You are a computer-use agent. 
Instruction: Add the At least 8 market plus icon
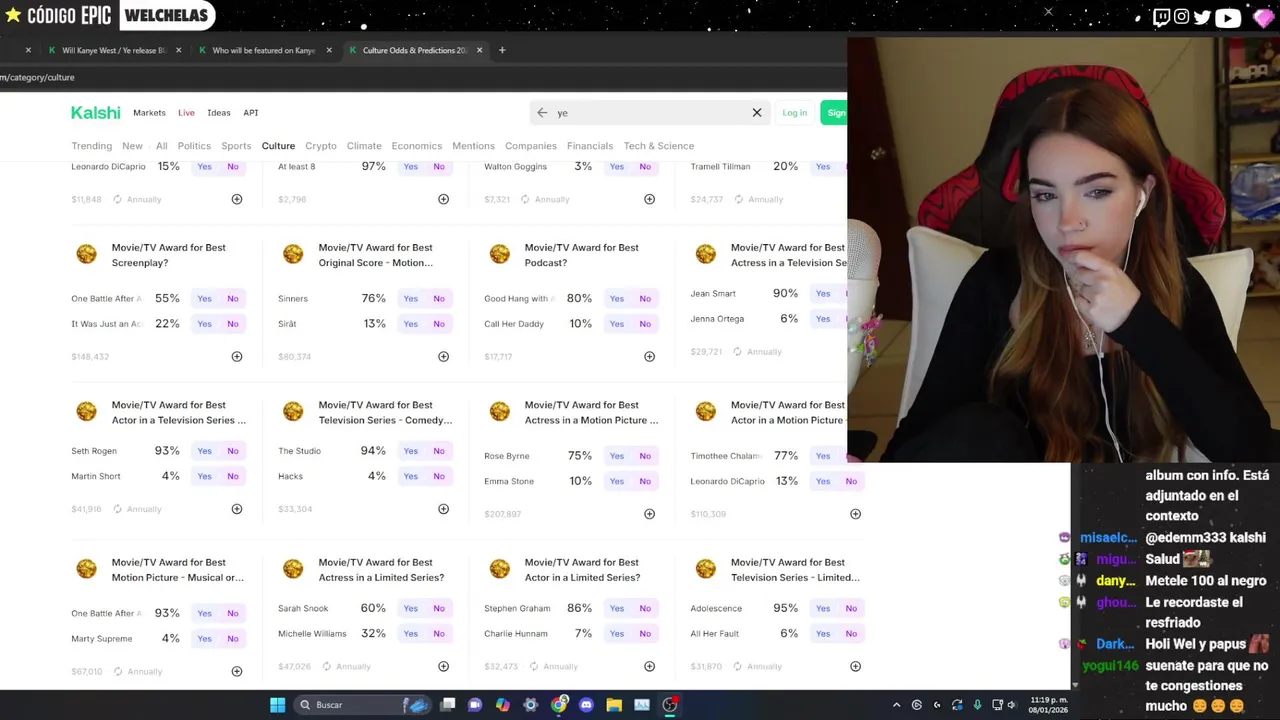[443, 199]
